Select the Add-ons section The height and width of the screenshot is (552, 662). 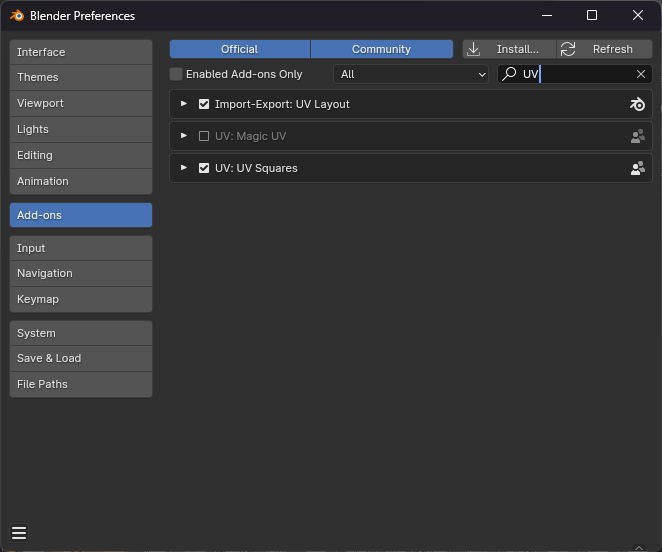click(x=81, y=215)
